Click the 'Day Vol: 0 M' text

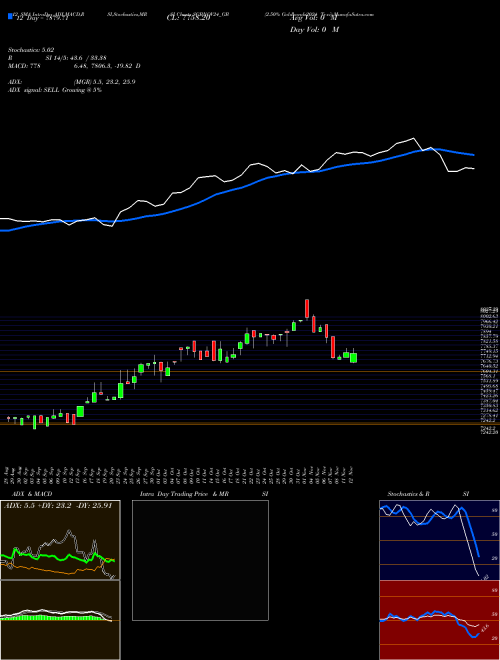click(314, 29)
